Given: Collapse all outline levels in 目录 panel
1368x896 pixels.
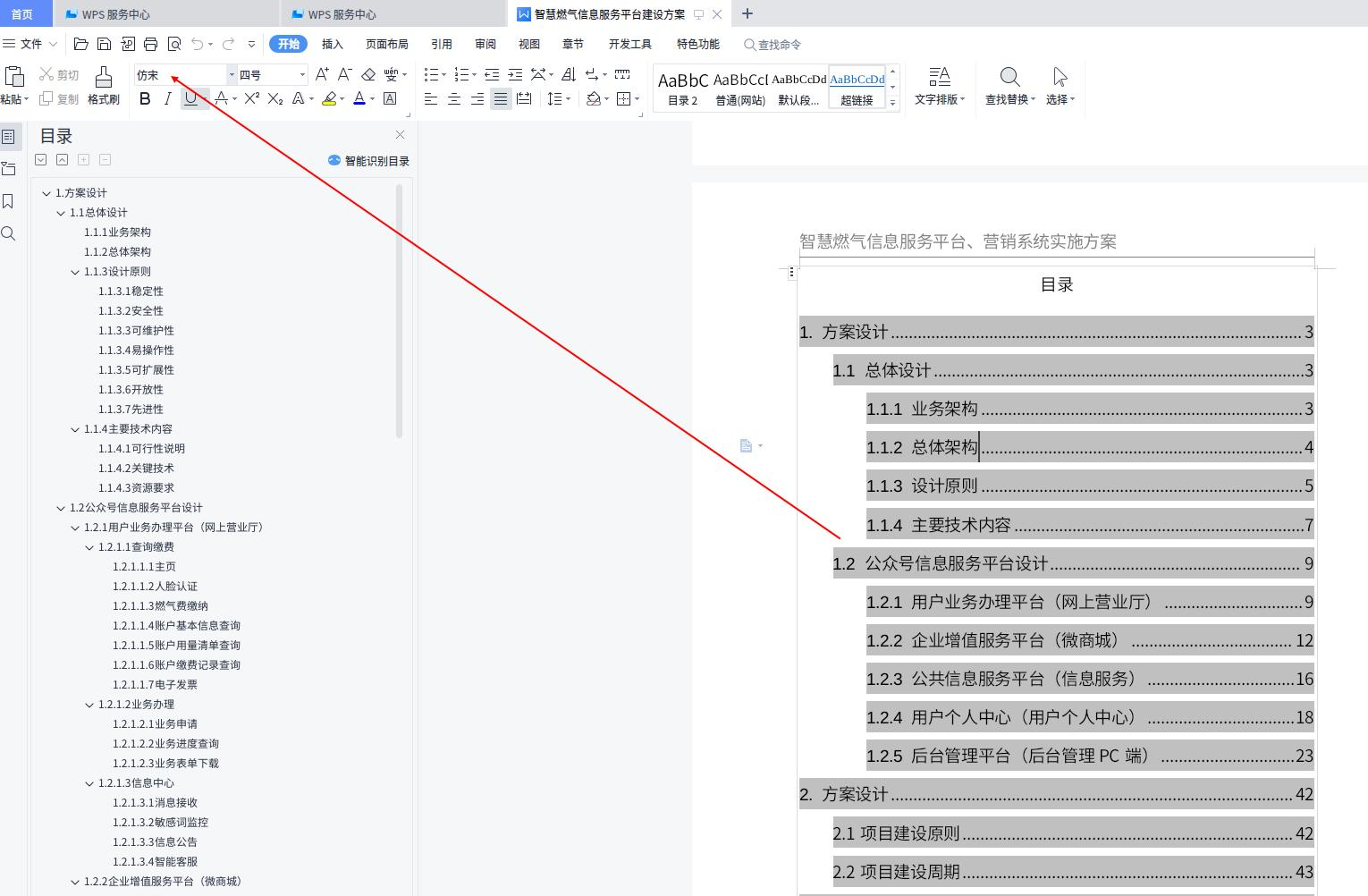Looking at the screenshot, I should 62,159.
